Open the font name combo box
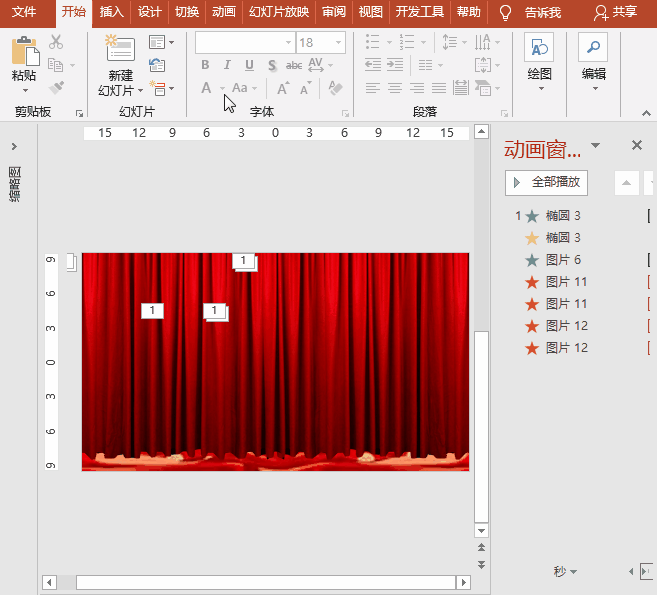Viewport: 657px width, 595px height. 245,42
